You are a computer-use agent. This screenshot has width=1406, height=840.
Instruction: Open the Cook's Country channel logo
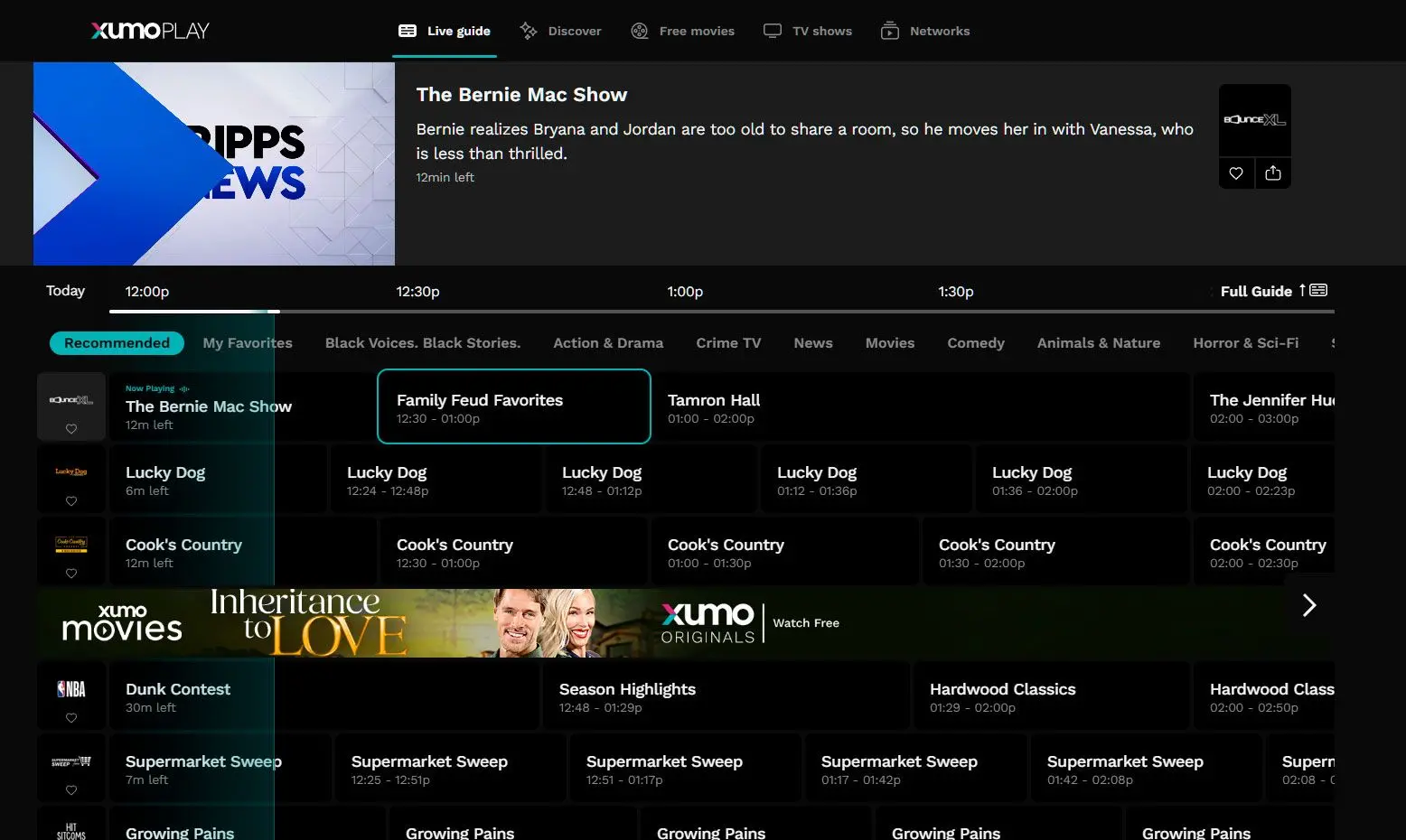[71, 544]
